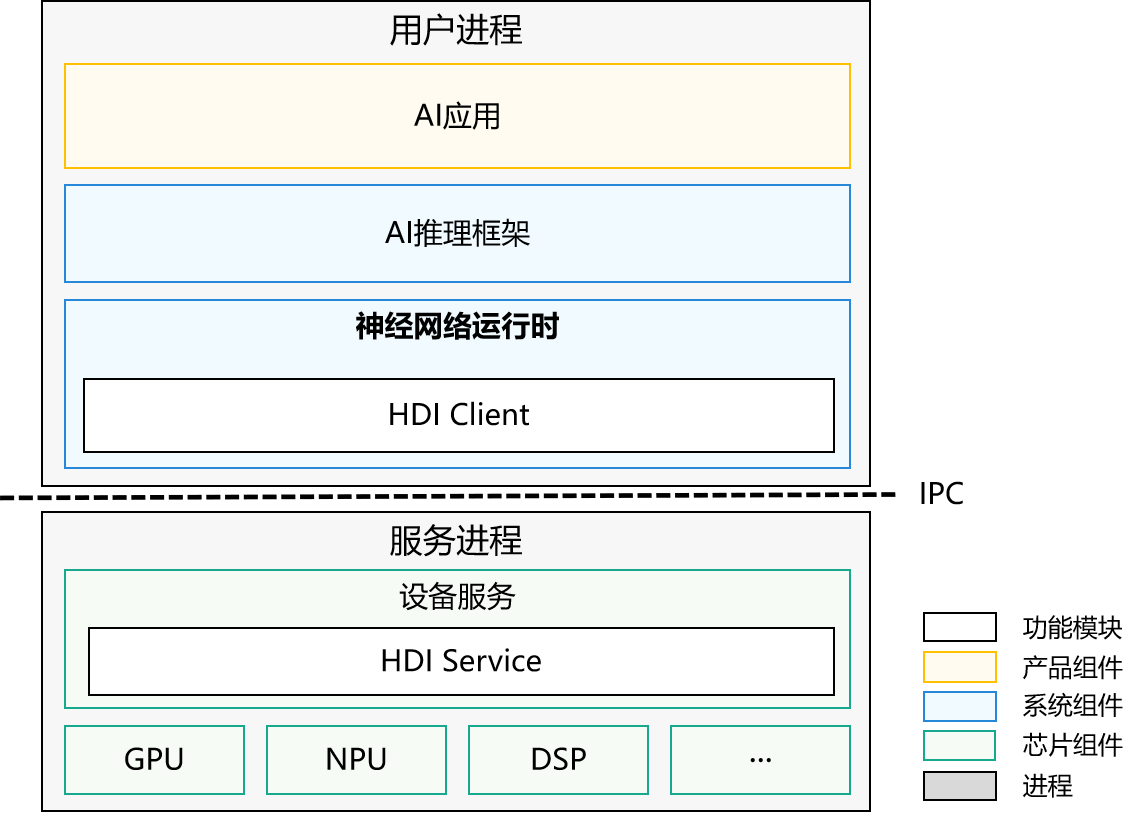Select the NPU hardware block

pyautogui.click(x=356, y=759)
